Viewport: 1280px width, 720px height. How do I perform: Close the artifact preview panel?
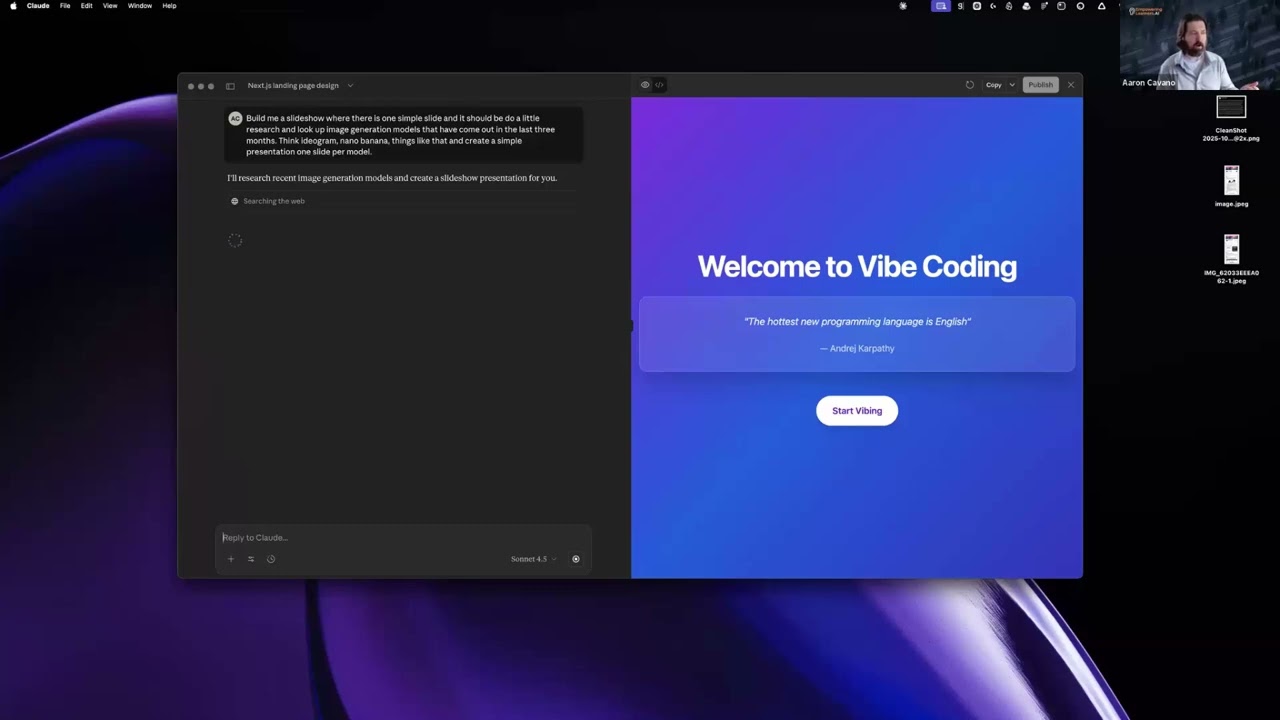1071,85
